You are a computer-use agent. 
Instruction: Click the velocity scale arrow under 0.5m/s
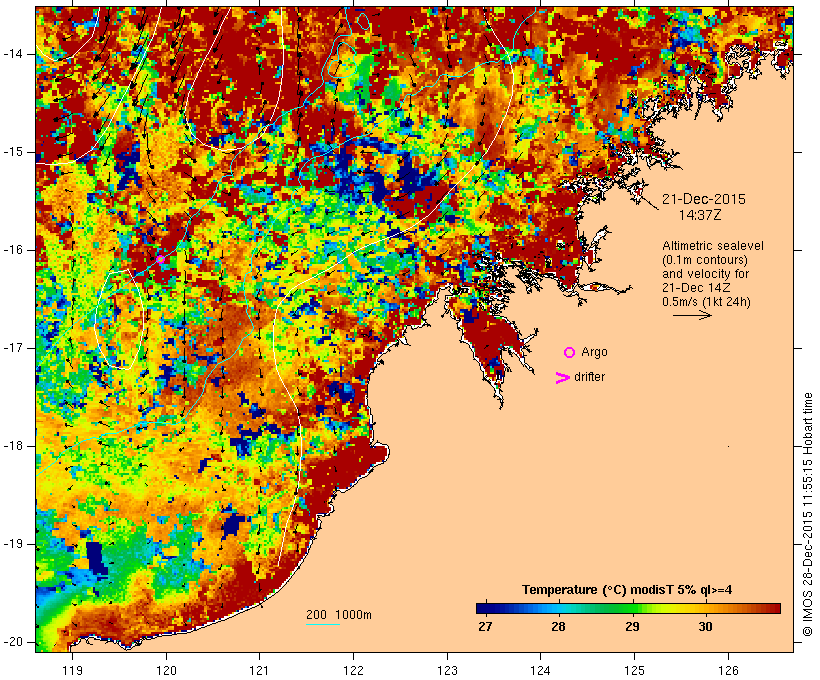(x=692, y=315)
